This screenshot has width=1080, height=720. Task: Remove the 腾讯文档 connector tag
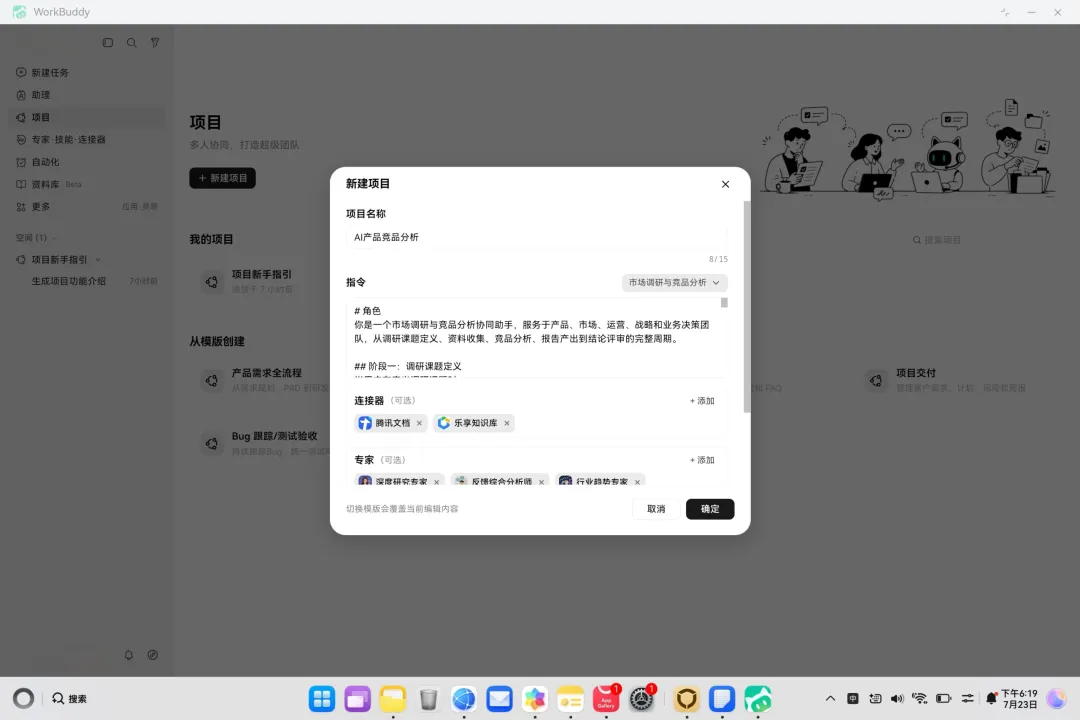(x=419, y=423)
